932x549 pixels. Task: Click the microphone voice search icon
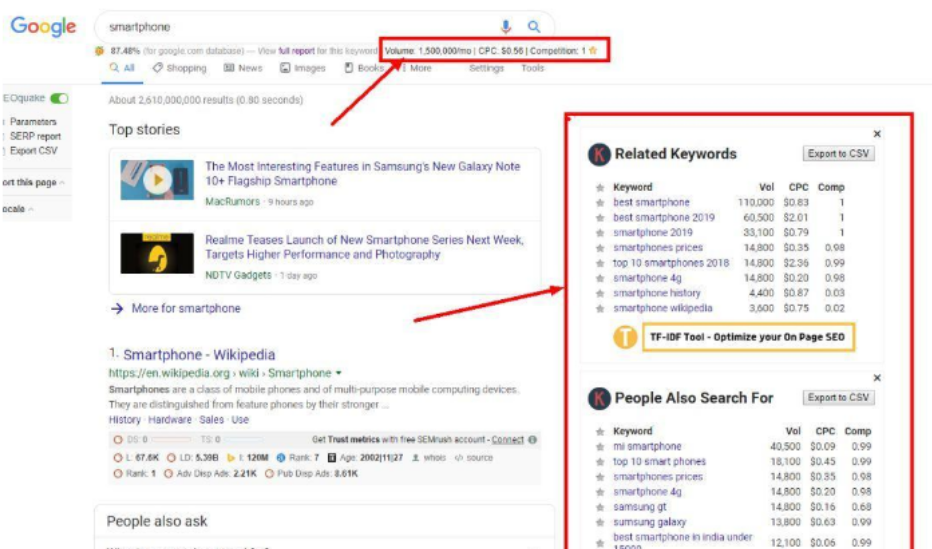point(506,27)
